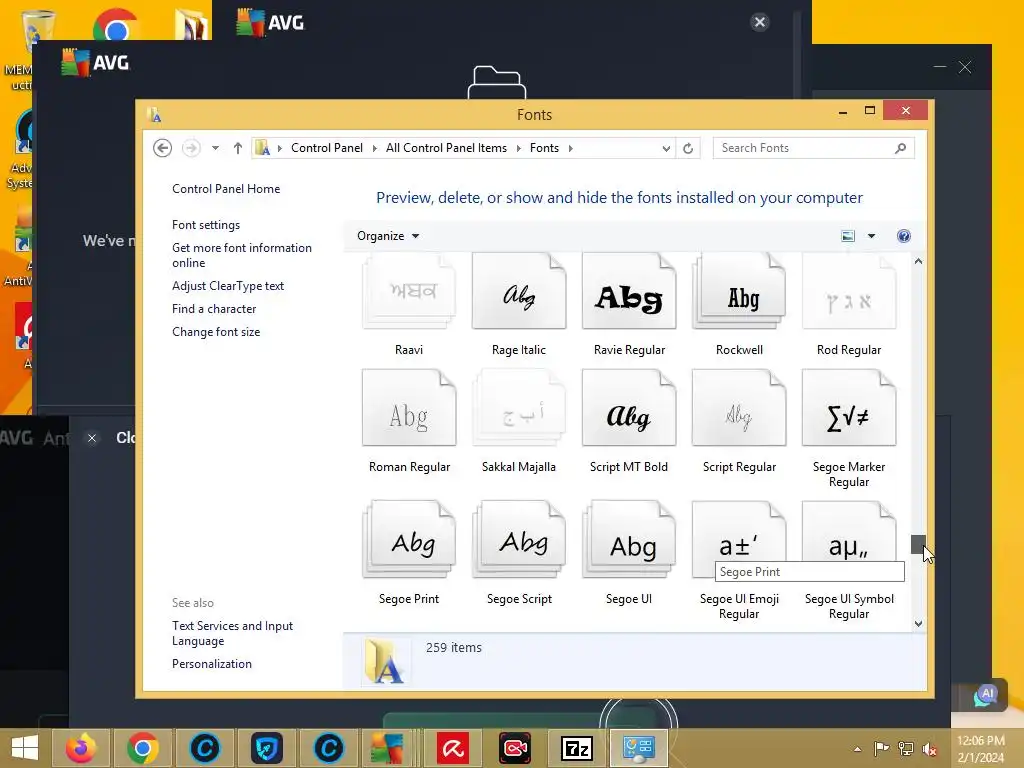Open the Segoe Script font family
1024x768 pixels.
tap(519, 540)
